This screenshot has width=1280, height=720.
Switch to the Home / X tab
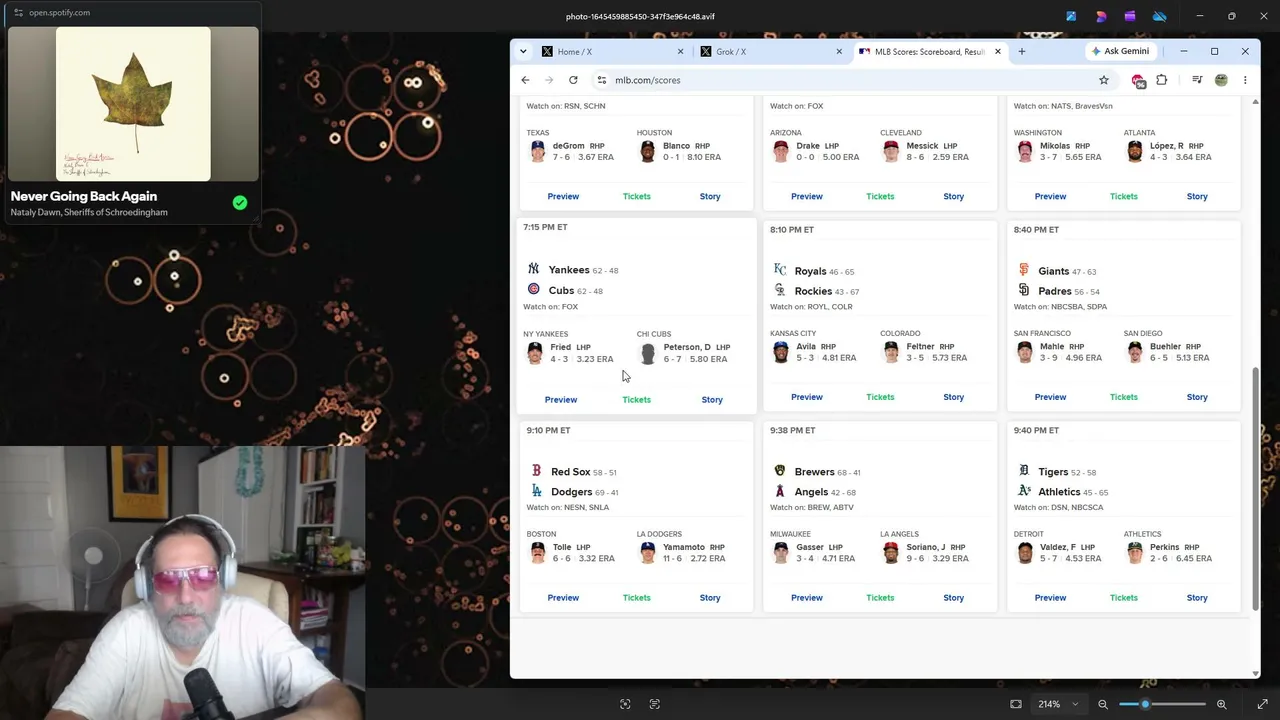[x=612, y=52]
